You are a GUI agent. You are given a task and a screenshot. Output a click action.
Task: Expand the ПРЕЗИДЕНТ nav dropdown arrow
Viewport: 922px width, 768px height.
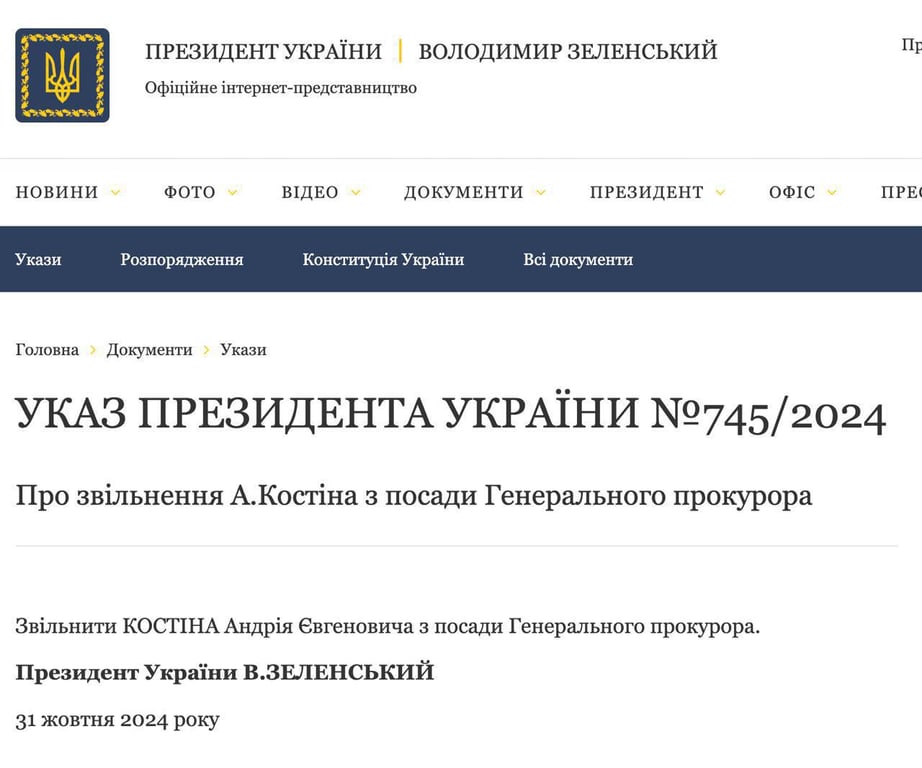(x=720, y=192)
